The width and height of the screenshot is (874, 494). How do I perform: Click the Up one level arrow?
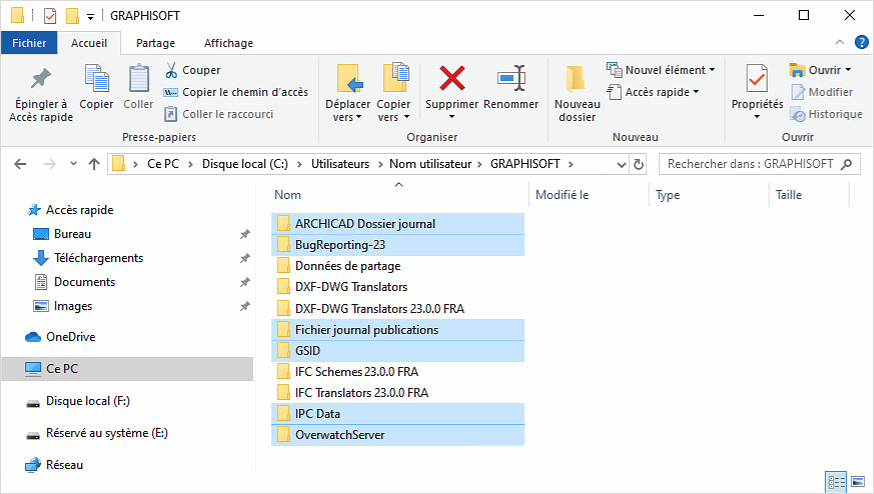(94, 164)
